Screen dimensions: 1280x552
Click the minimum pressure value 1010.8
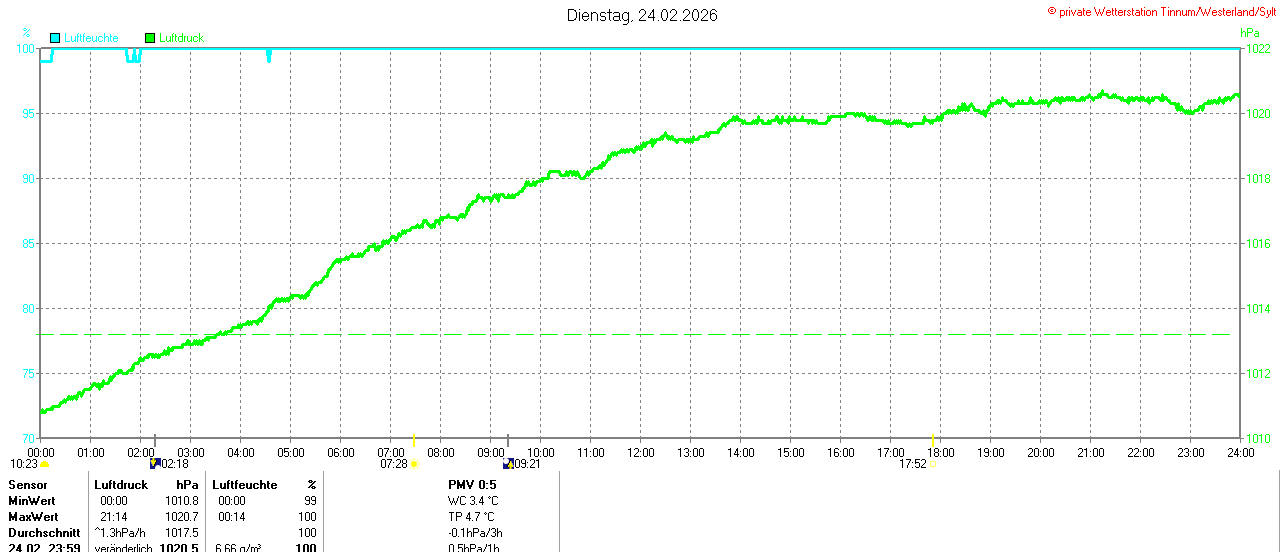coord(182,500)
